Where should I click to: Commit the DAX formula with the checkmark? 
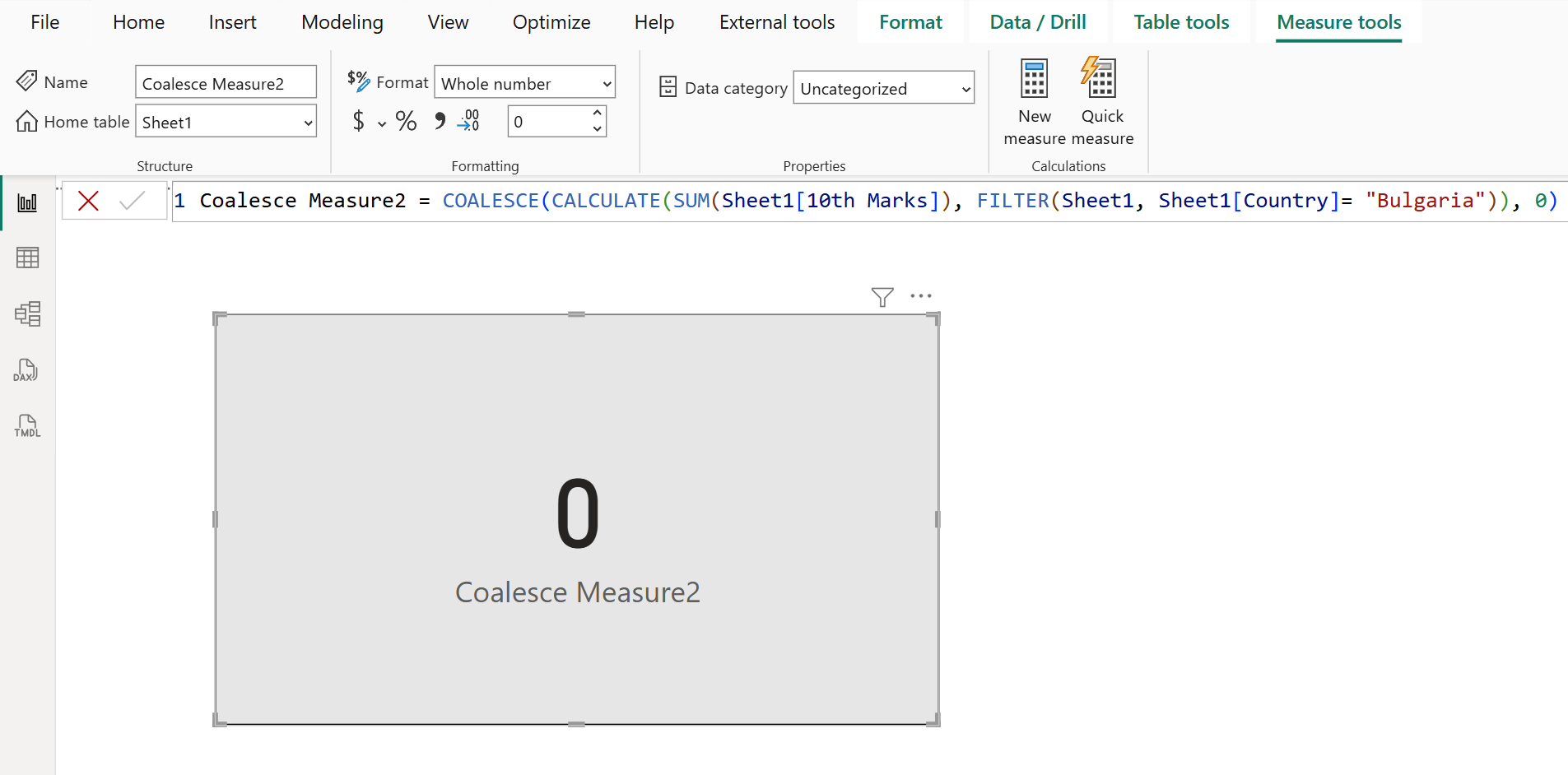point(134,200)
